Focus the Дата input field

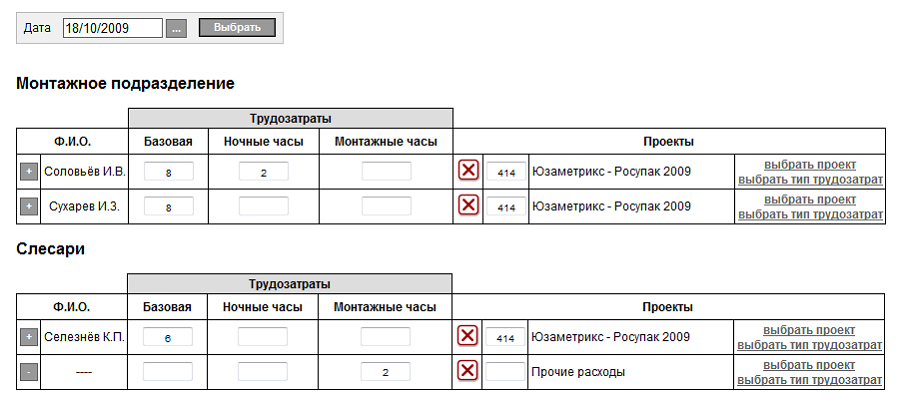click(112, 28)
